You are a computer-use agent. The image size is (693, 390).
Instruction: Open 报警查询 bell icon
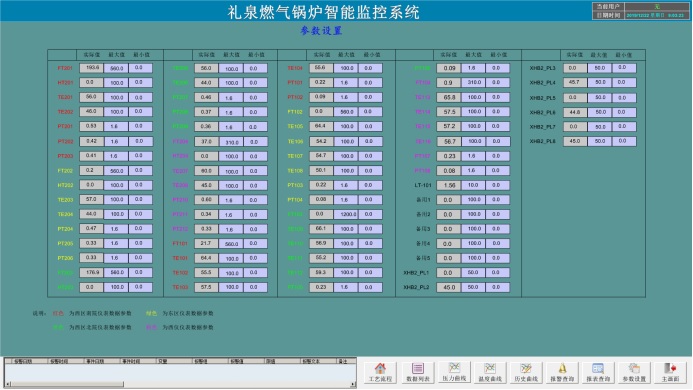pos(562,373)
